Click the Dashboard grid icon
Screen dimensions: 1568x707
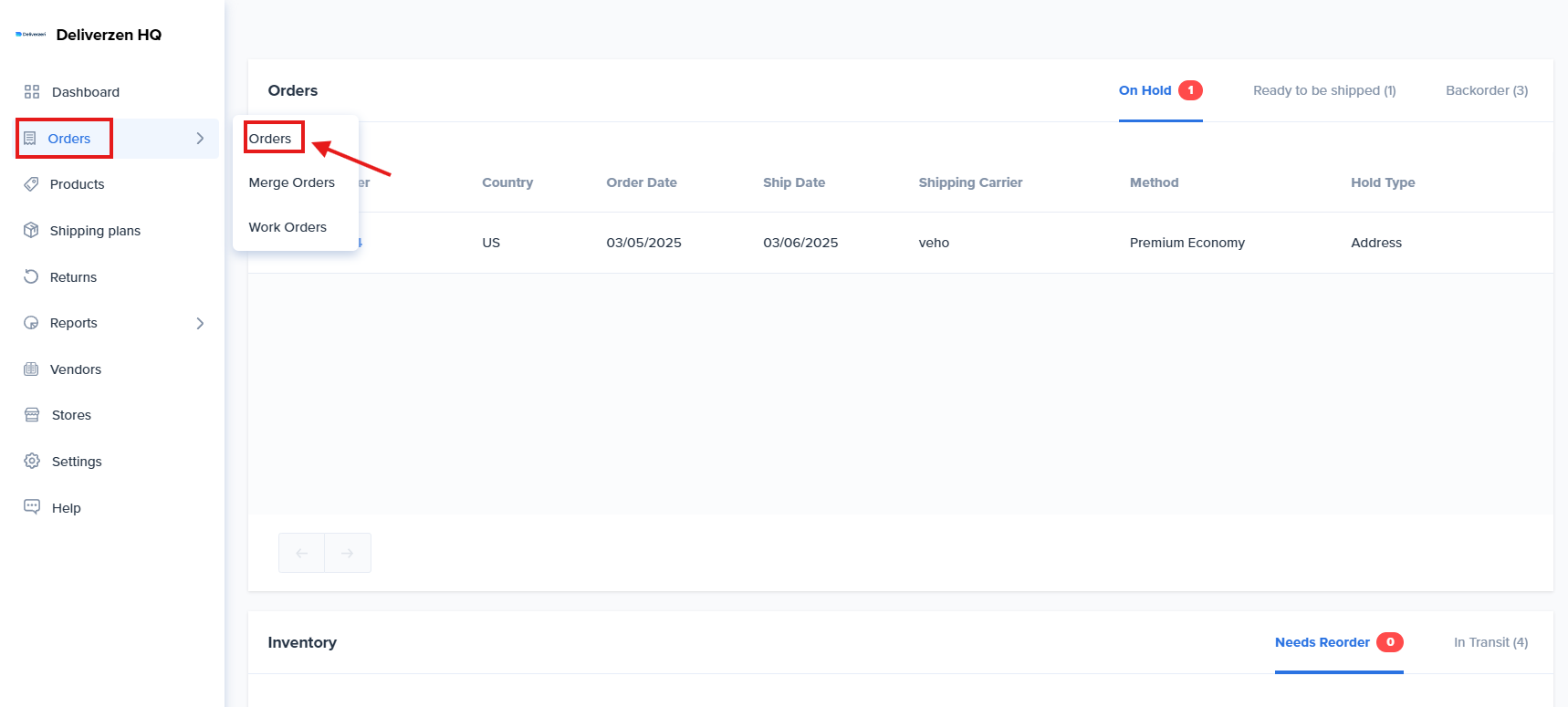point(32,92)
